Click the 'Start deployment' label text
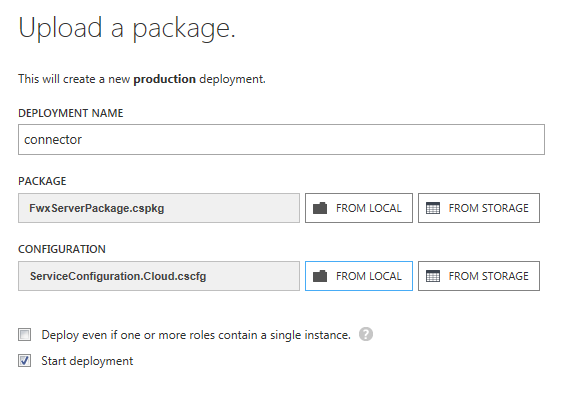The width and height of the screenshot is (574, 396). coord(87,361)
